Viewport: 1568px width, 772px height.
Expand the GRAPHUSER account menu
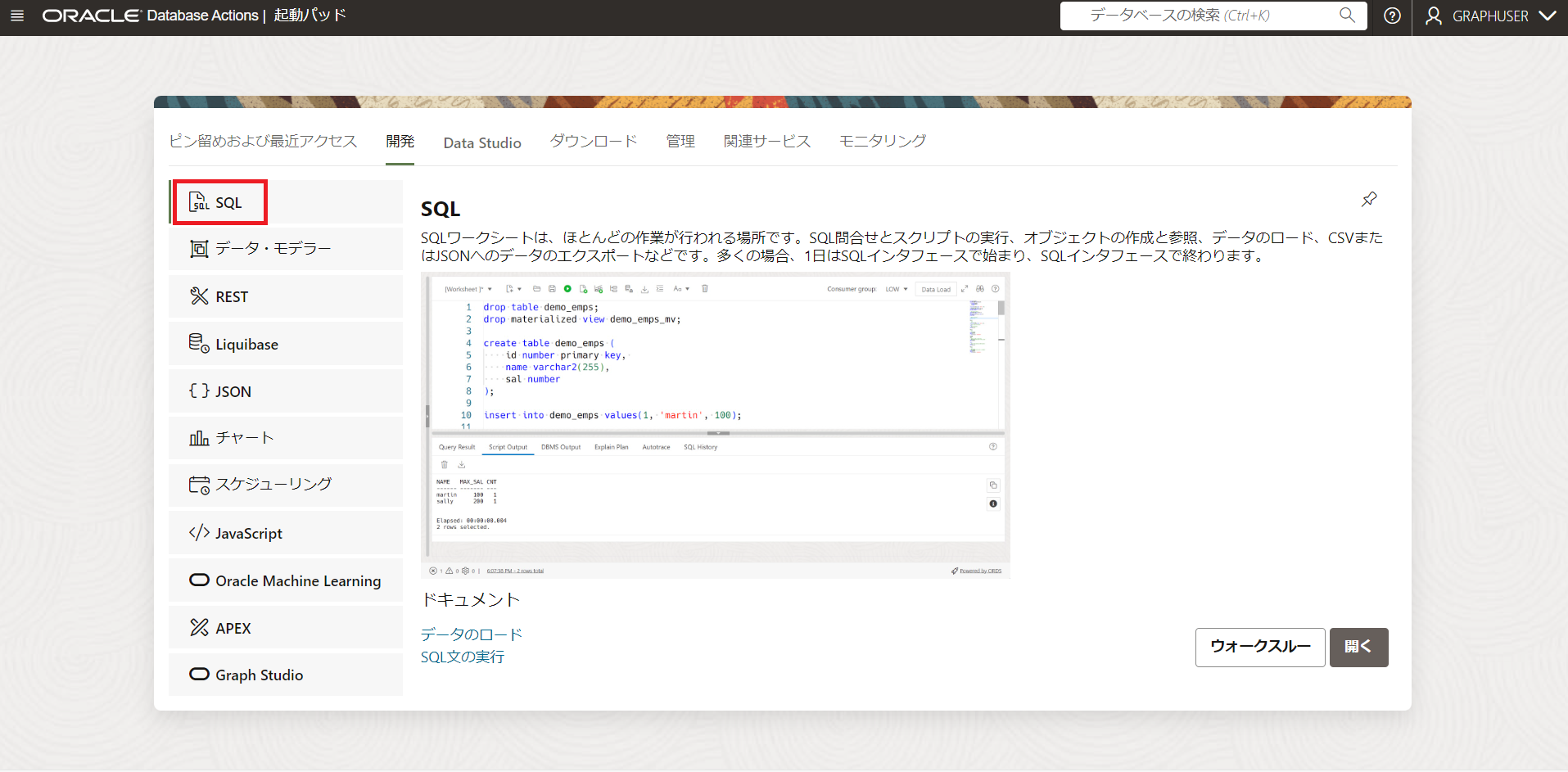(1490, 16)
